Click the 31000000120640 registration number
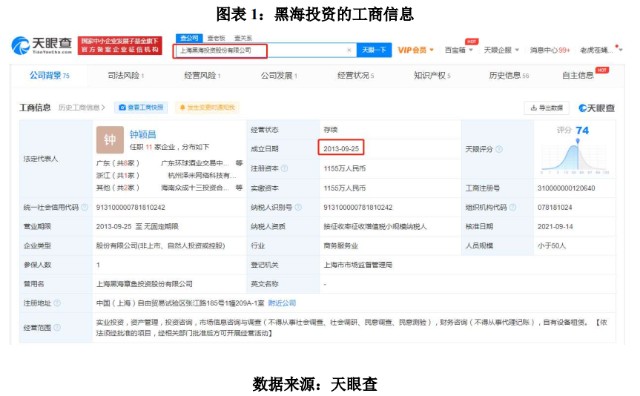The width and height of the screenshot is (640, 396). 566,188
